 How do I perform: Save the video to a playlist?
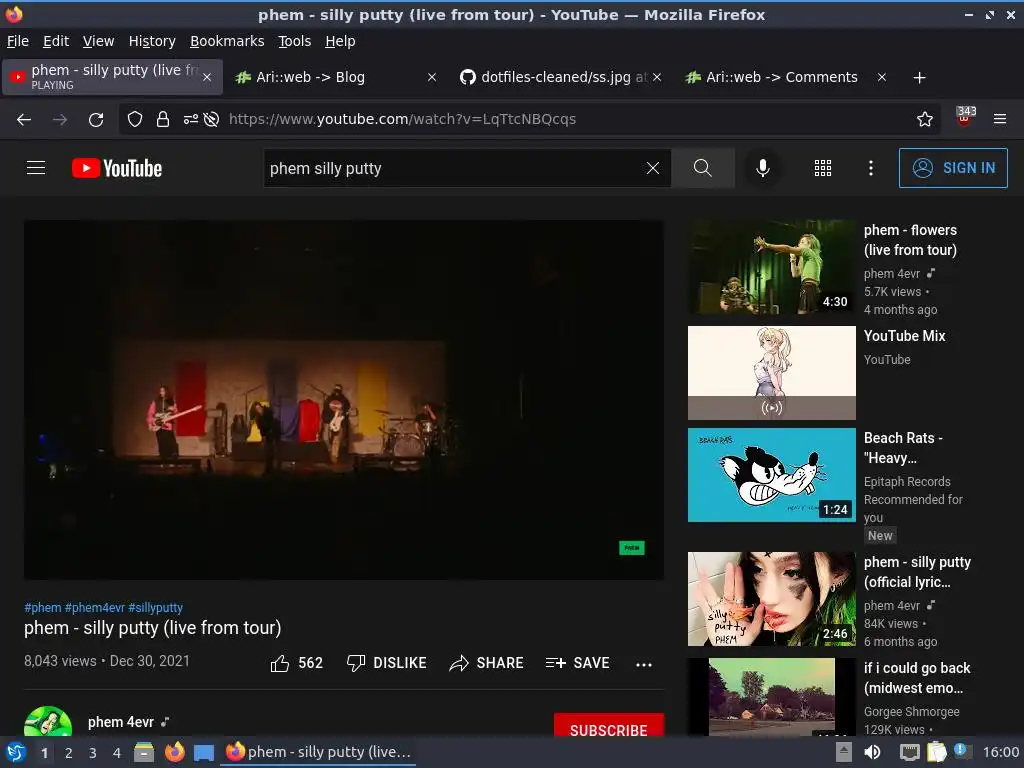[577, 663]
